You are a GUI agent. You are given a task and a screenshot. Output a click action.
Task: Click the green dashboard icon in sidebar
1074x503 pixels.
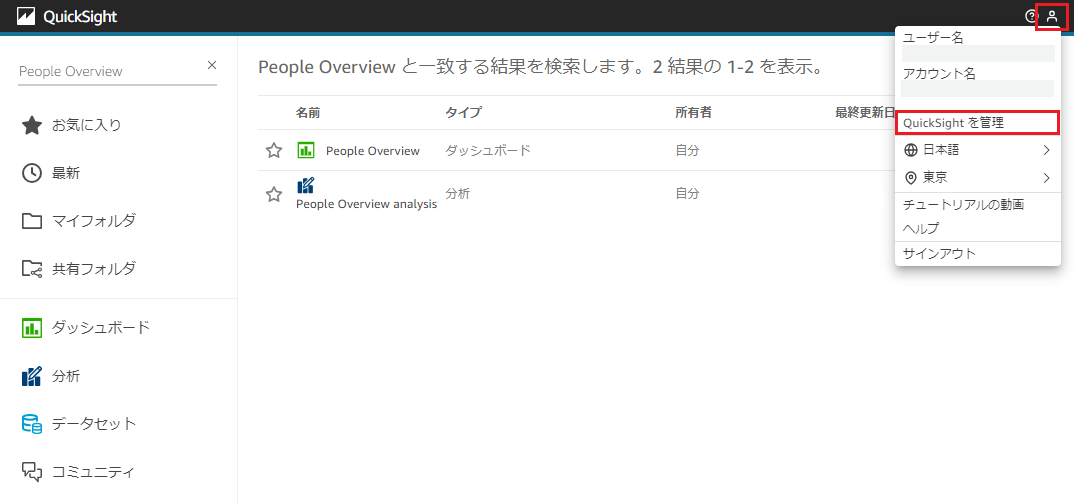(x=32, y=328)
